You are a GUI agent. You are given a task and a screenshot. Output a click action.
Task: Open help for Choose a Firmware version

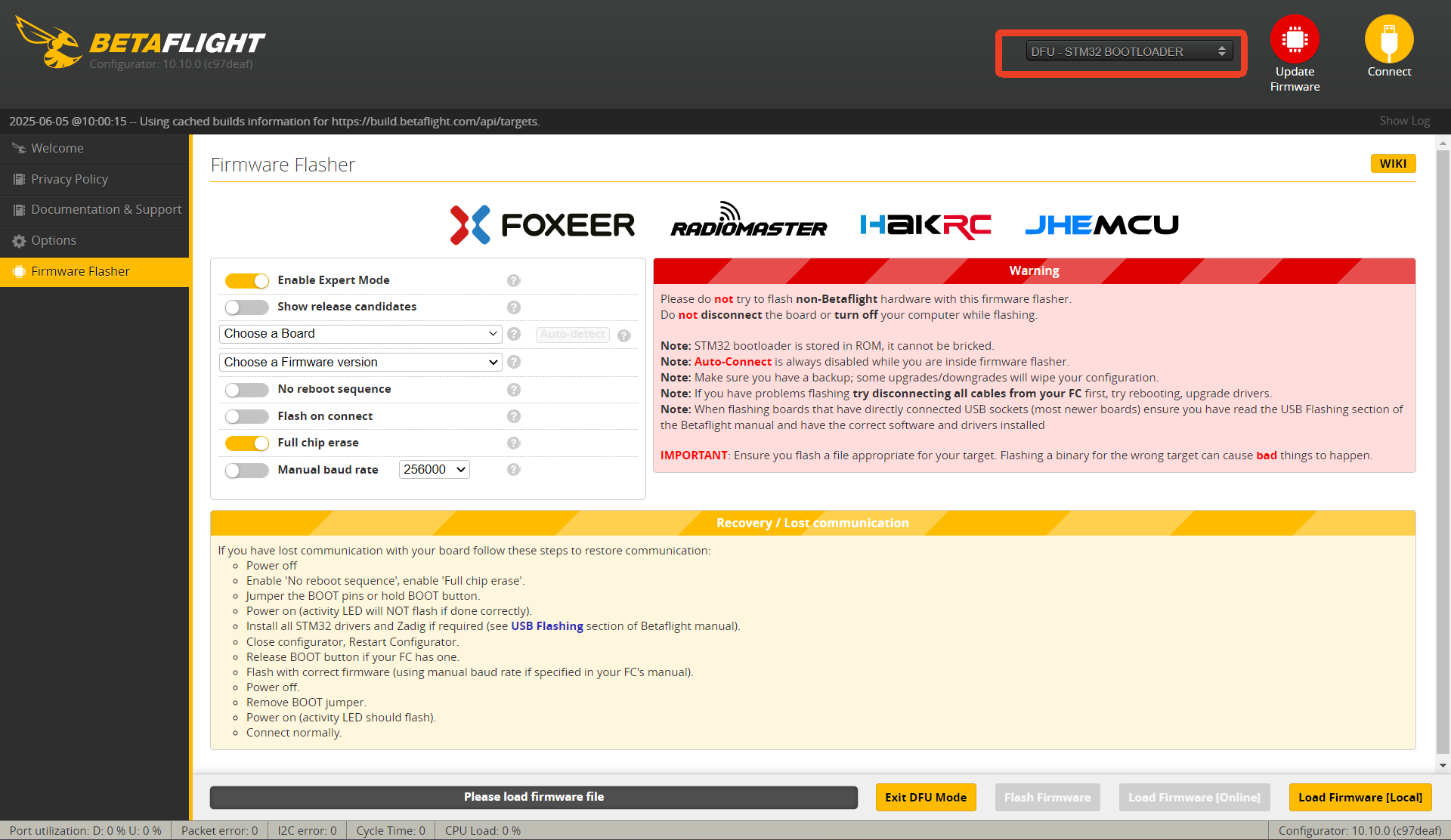point(514,362)
